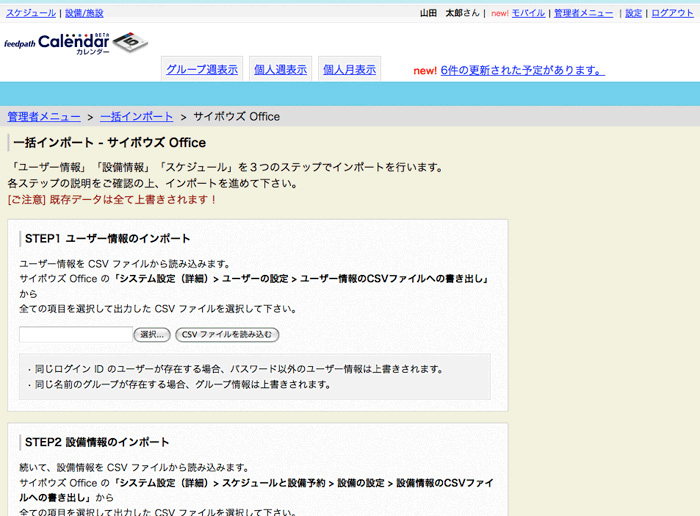Click the CSV ファイルを読み込む button

pyautogui.click(x=227, y=334)
